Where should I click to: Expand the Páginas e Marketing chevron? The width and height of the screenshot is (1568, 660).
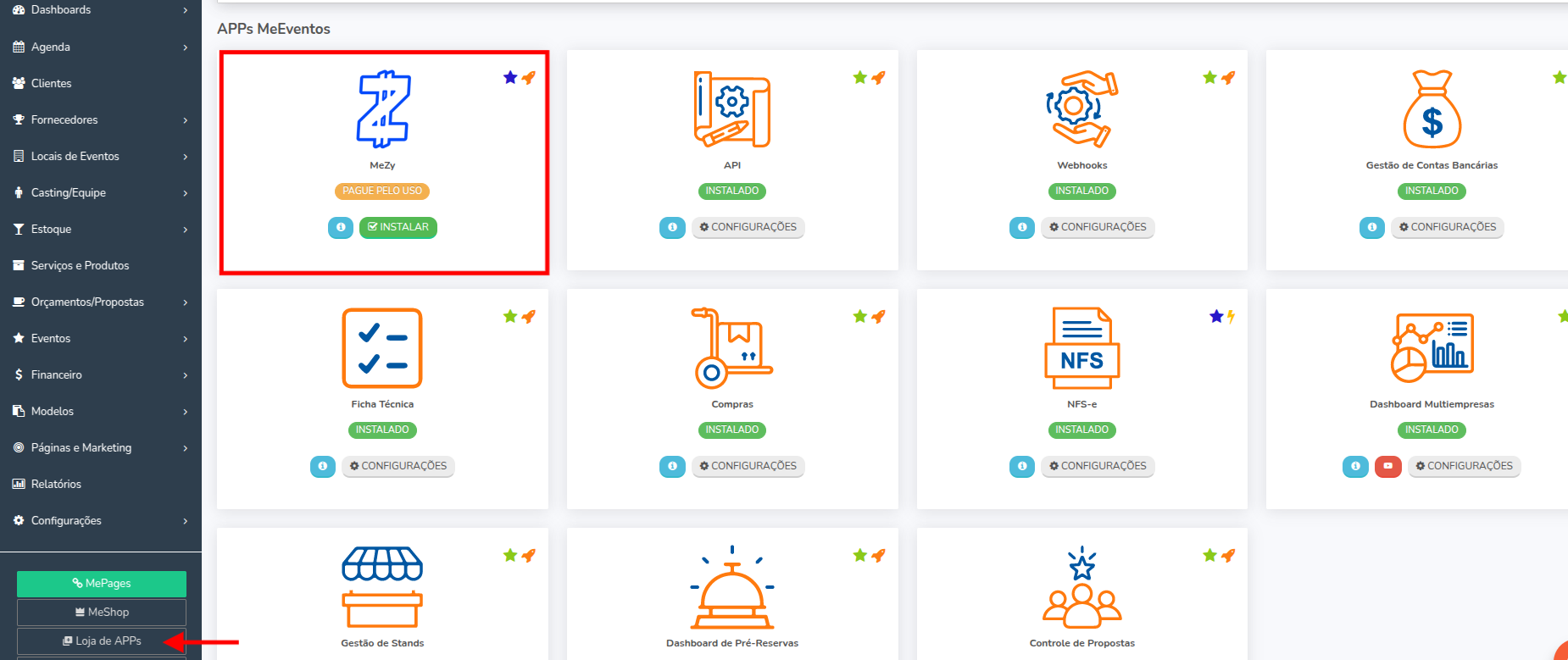click(x=186, y=448)
